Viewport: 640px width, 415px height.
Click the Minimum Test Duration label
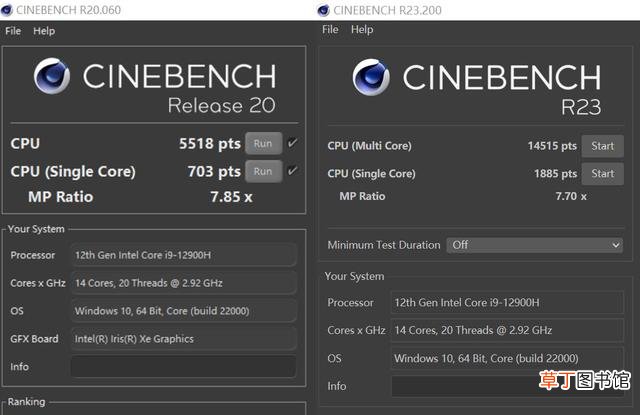click(x=384, y=245)
